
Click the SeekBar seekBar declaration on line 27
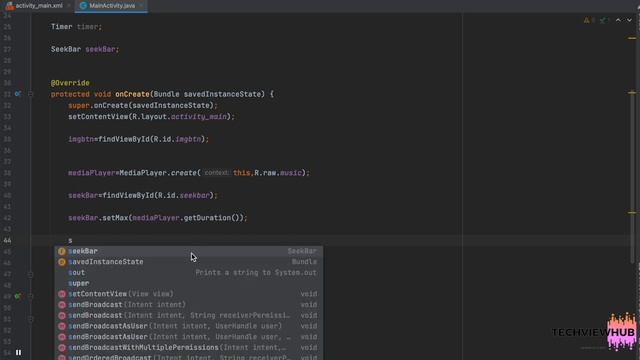click(x=85, y=49)
